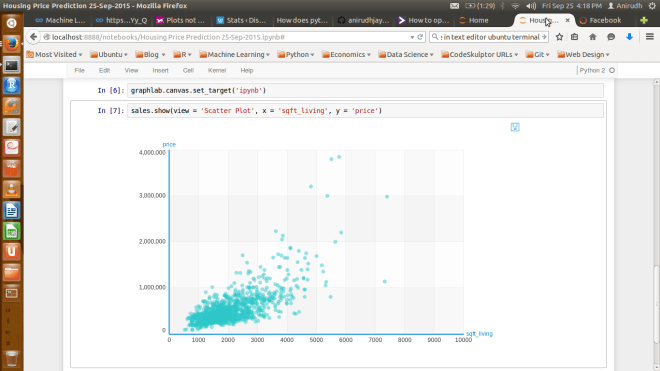Click the sales.show scatter plot code cell
This screenshot has height=371, width=660.
click(x=365, y=111)
